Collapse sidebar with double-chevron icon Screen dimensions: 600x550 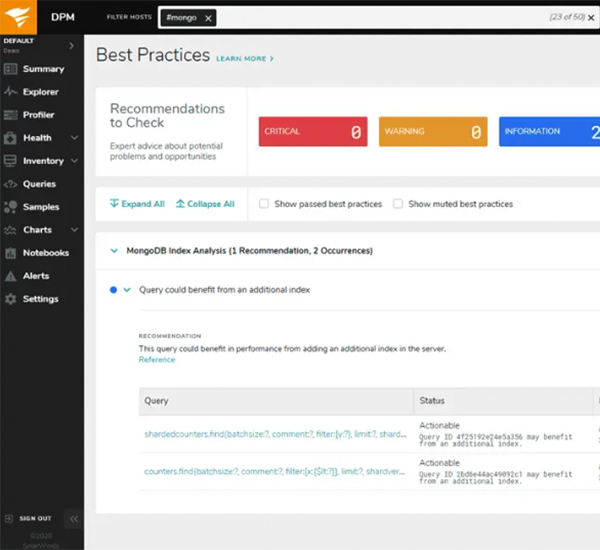(x=74, y=519)
